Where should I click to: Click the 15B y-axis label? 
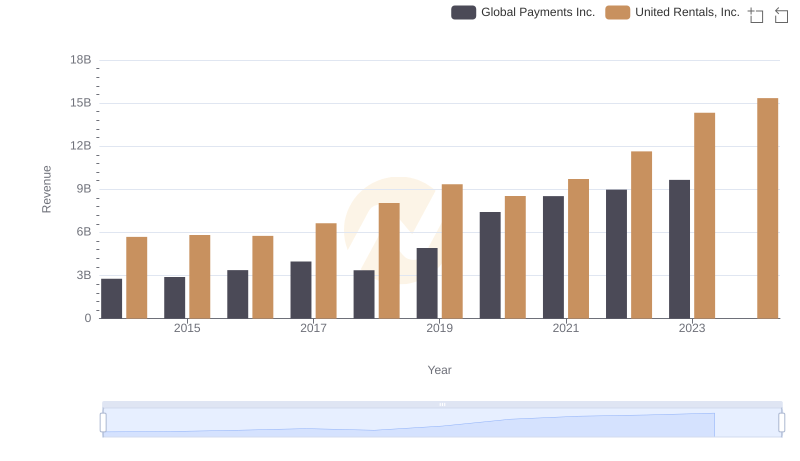click(x=81, y=103)
